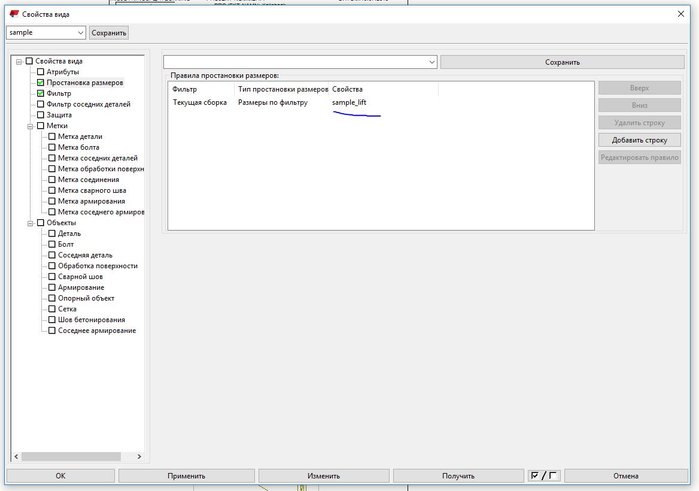Check the Защита checkbox
Image resolution: width=699 pixels, height=491 pixels.
coord(41,115)
